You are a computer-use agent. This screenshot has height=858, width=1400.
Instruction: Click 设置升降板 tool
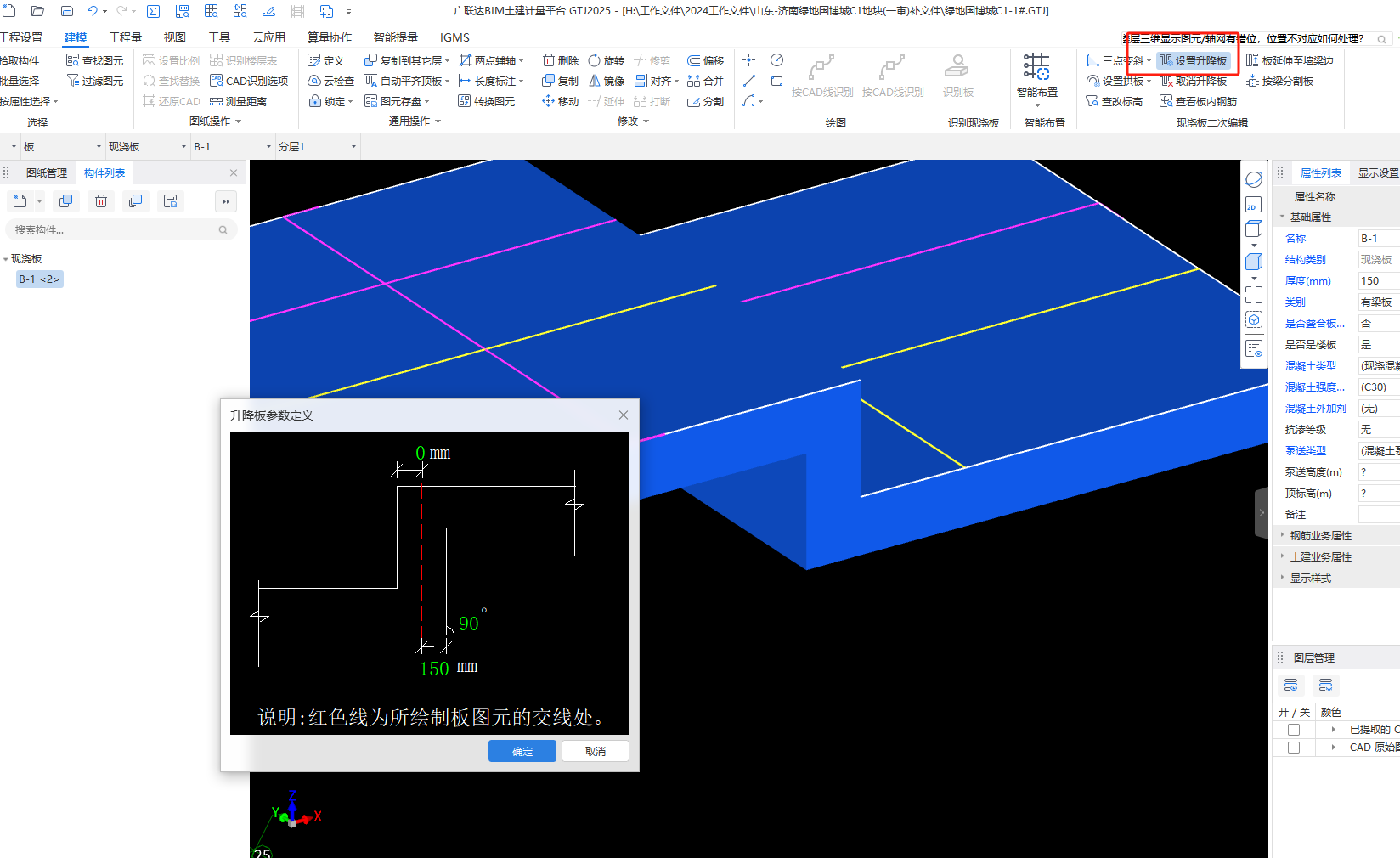(1194, 60)
